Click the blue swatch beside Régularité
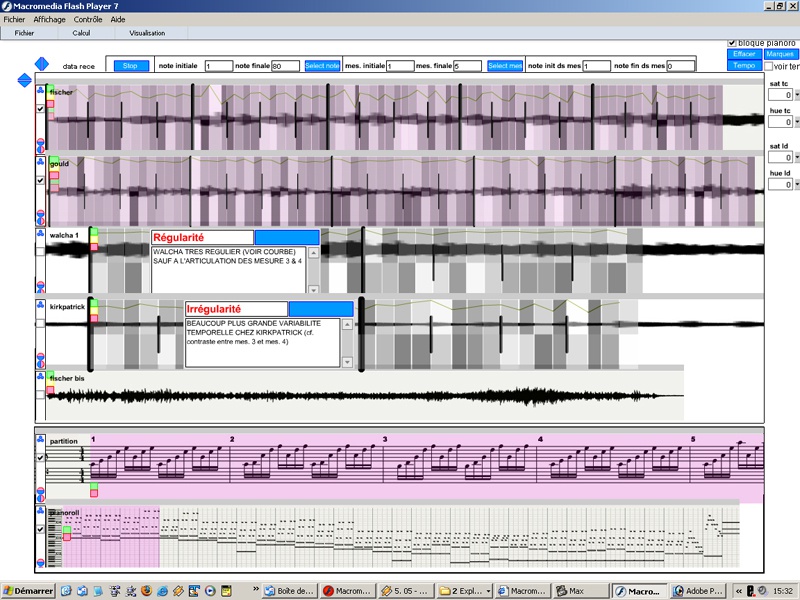 [x=287, y=237]
